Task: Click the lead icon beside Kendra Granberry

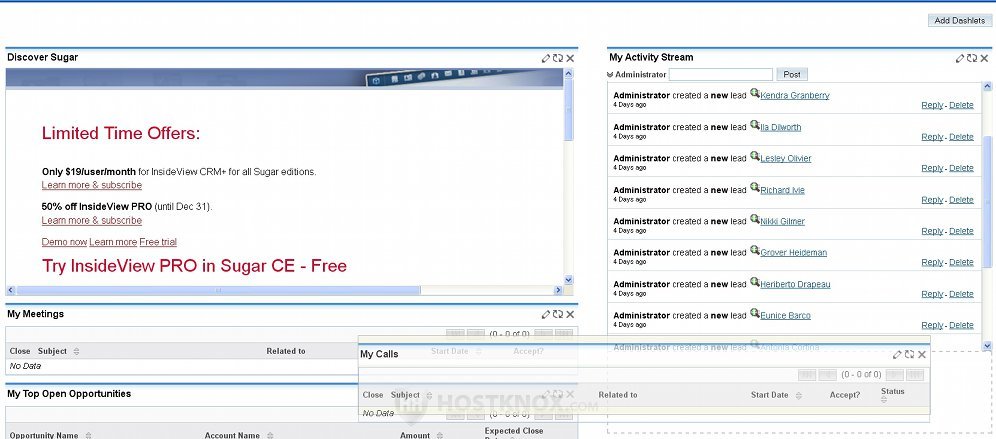Action: pos(754,93)
